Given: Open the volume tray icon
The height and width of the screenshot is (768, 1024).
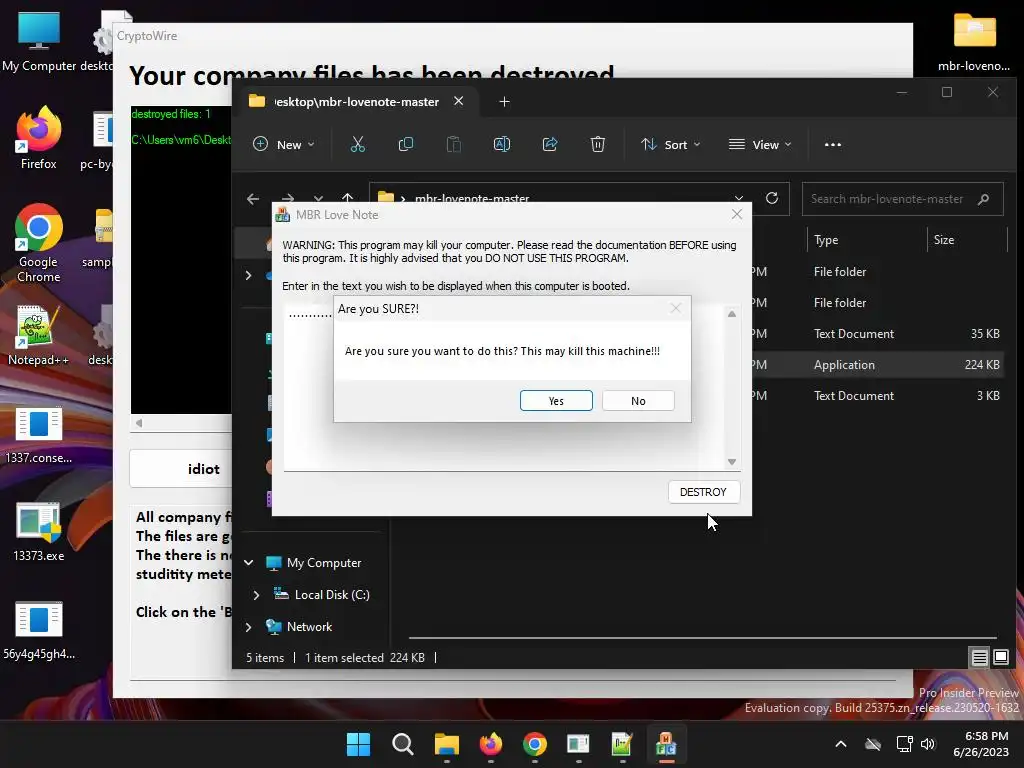Looking at the screenshot, I should pyautogui.click(x=927, y=744).
